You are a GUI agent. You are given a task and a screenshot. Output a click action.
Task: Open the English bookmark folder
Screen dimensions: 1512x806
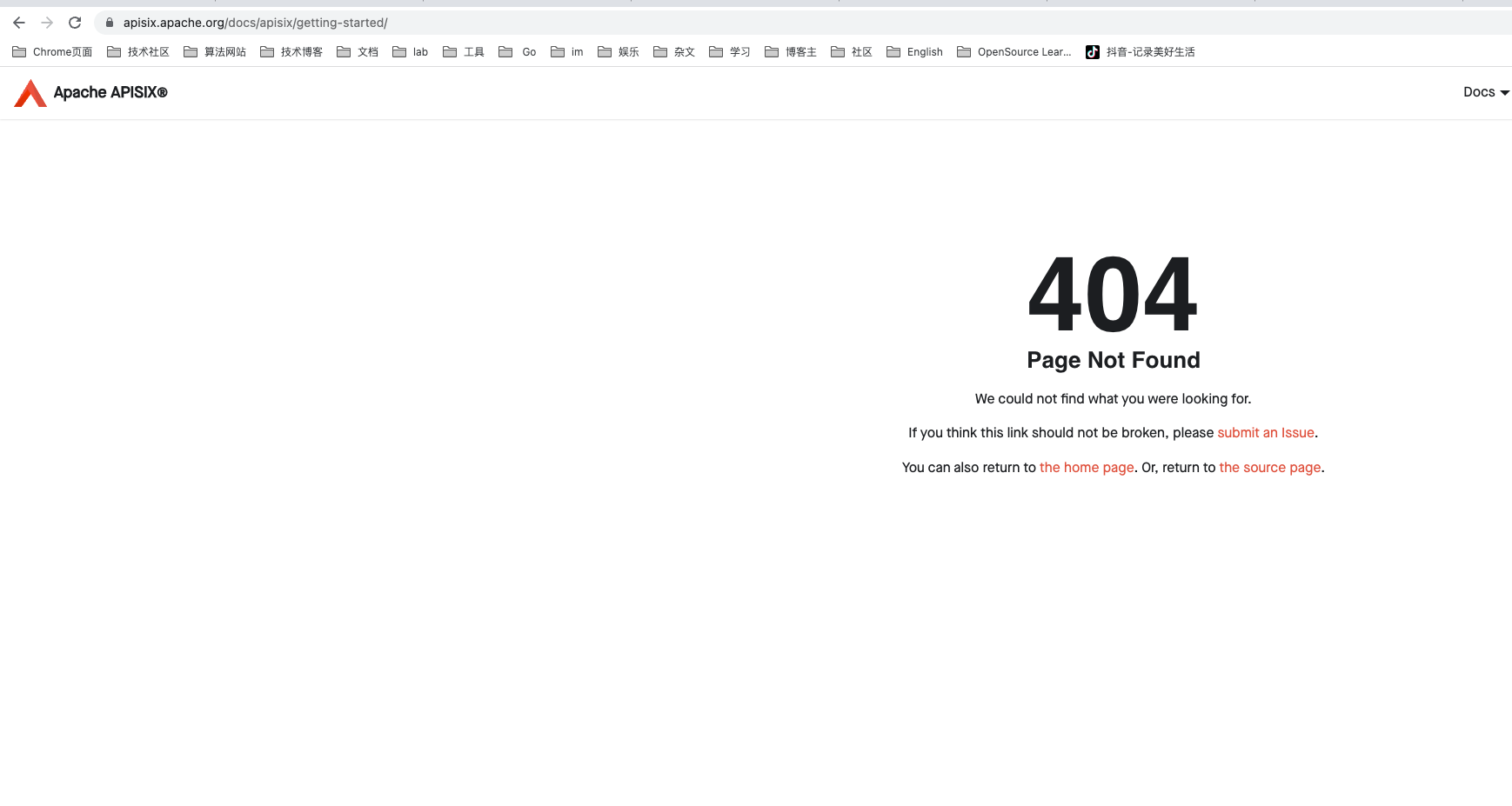coord(914,52)
